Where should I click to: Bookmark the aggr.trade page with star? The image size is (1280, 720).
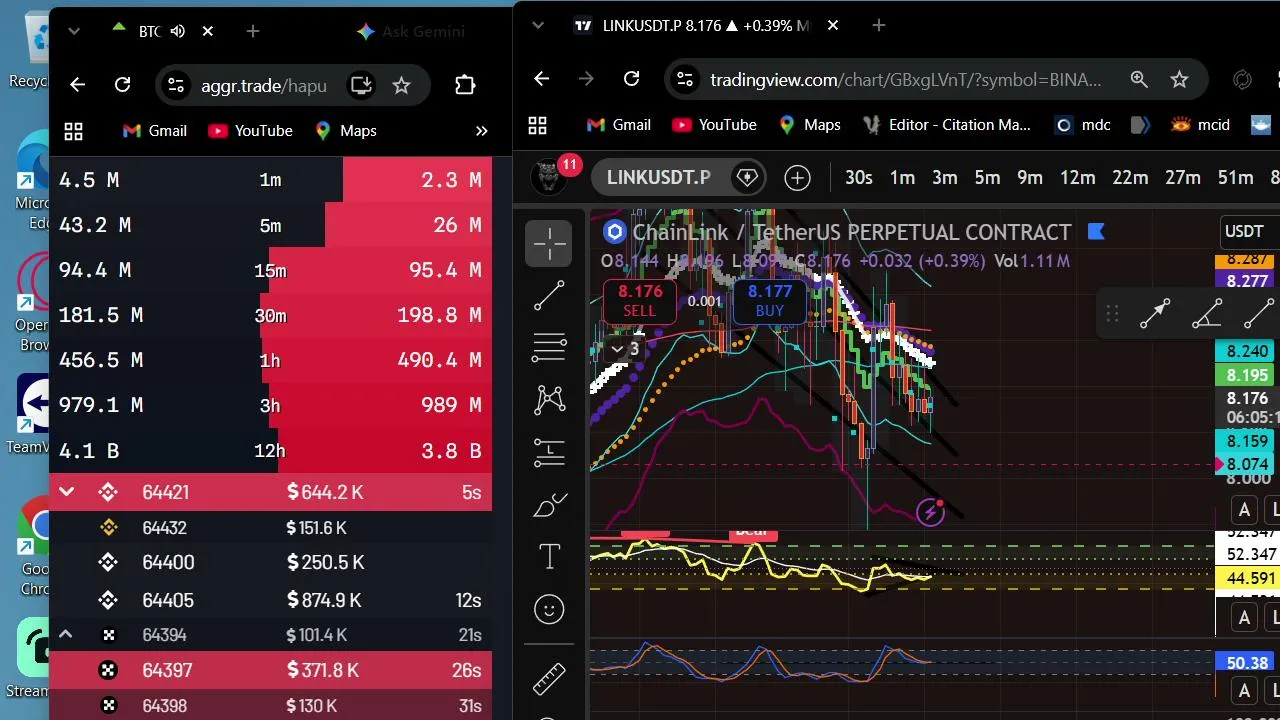[x=401, y=85]
